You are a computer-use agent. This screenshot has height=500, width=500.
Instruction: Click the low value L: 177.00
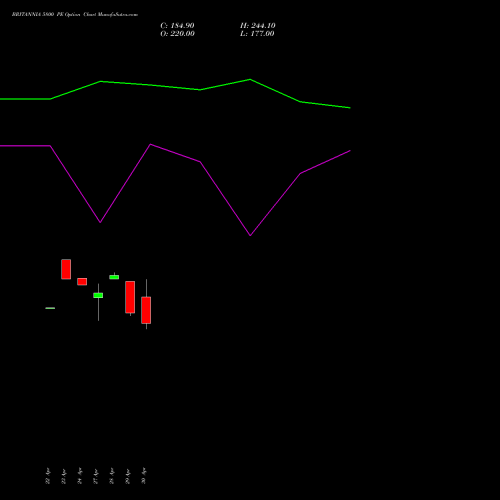[257, 34]
